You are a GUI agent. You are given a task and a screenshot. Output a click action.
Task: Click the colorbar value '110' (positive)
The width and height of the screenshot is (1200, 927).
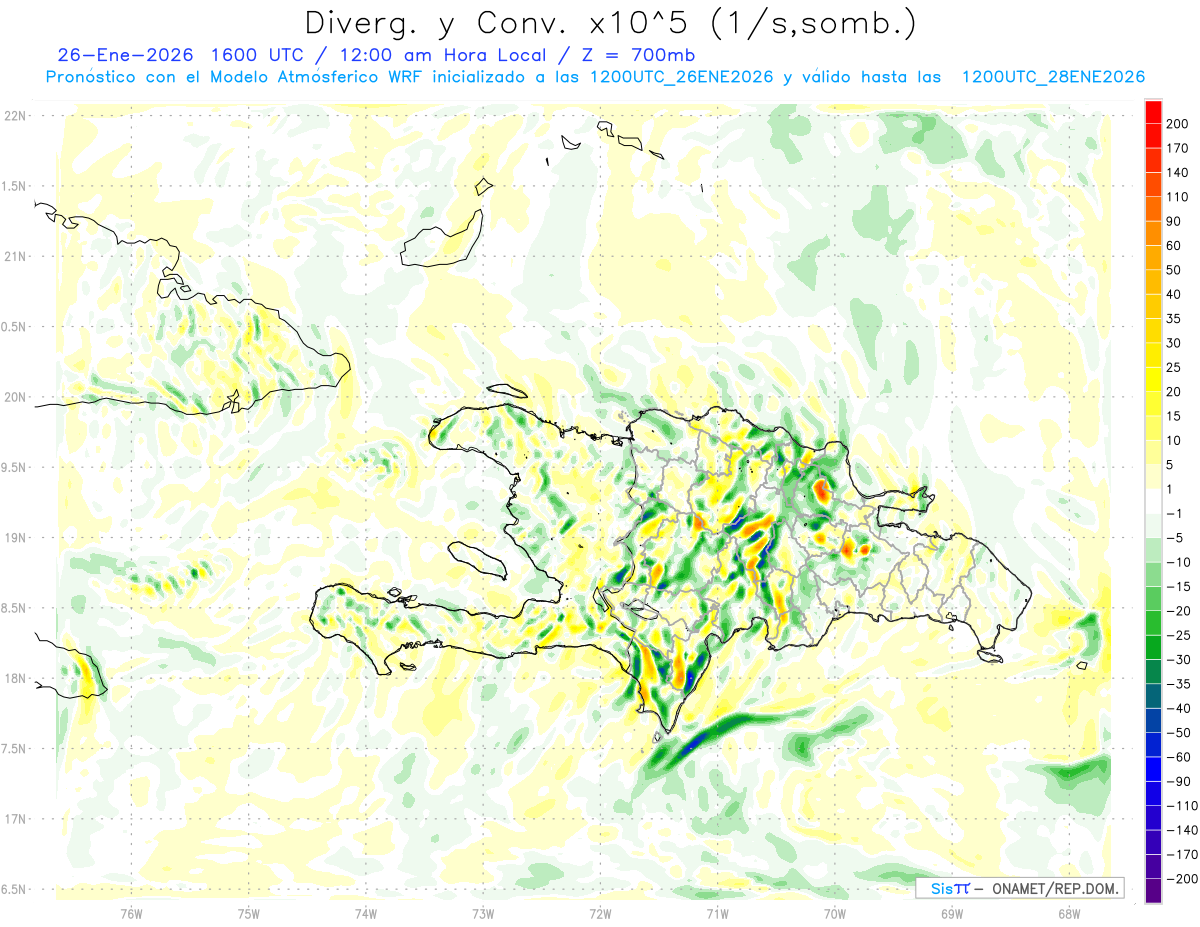coord(1177,197)
